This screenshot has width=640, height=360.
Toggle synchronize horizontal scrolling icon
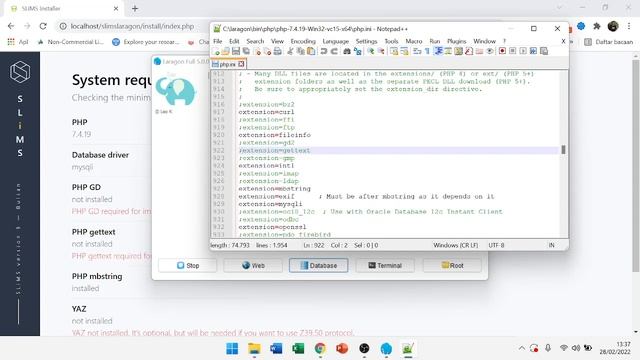(x=404, y=51)
